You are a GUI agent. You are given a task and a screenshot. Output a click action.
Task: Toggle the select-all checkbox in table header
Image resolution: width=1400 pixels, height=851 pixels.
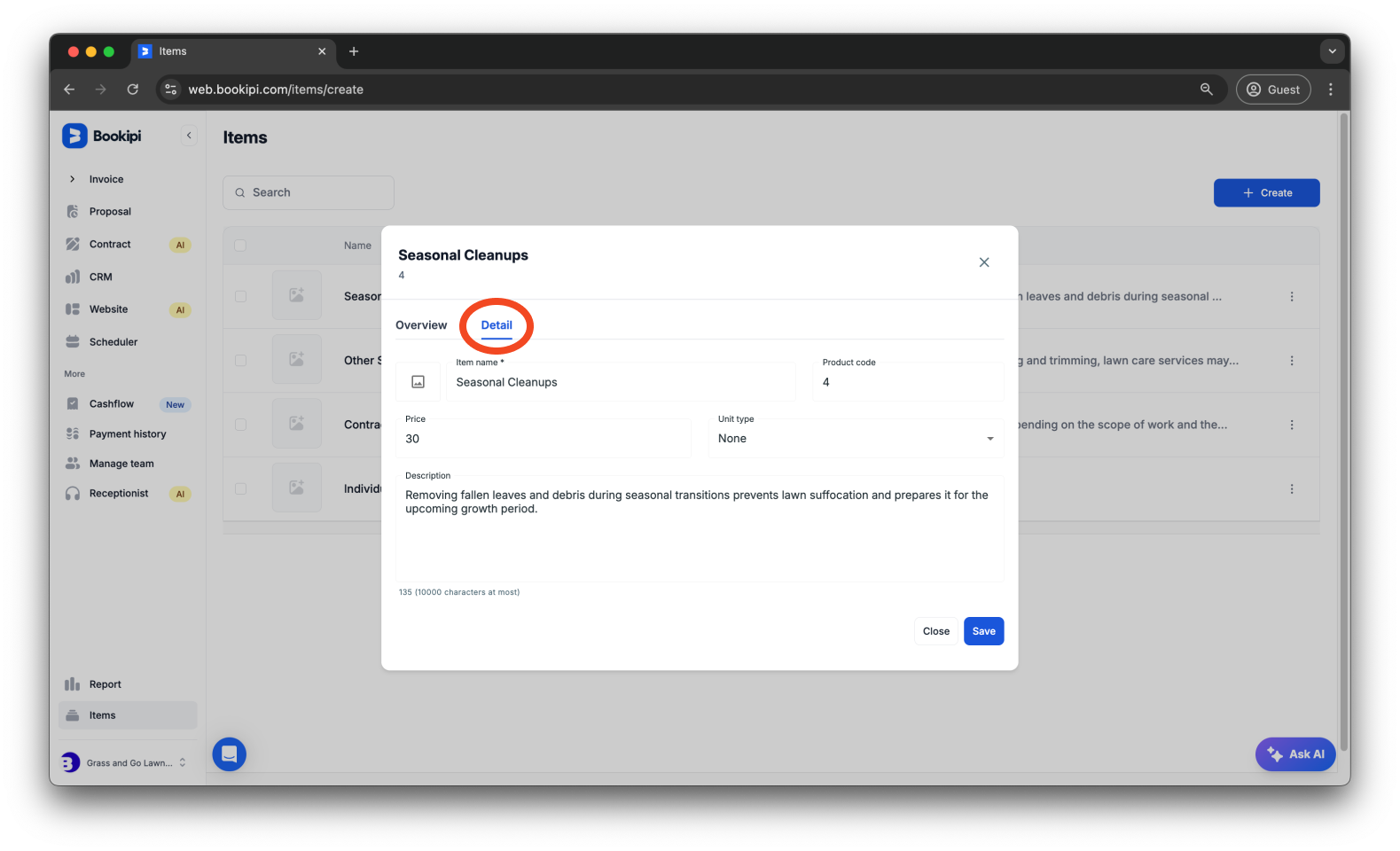click(x=240, y=246)
